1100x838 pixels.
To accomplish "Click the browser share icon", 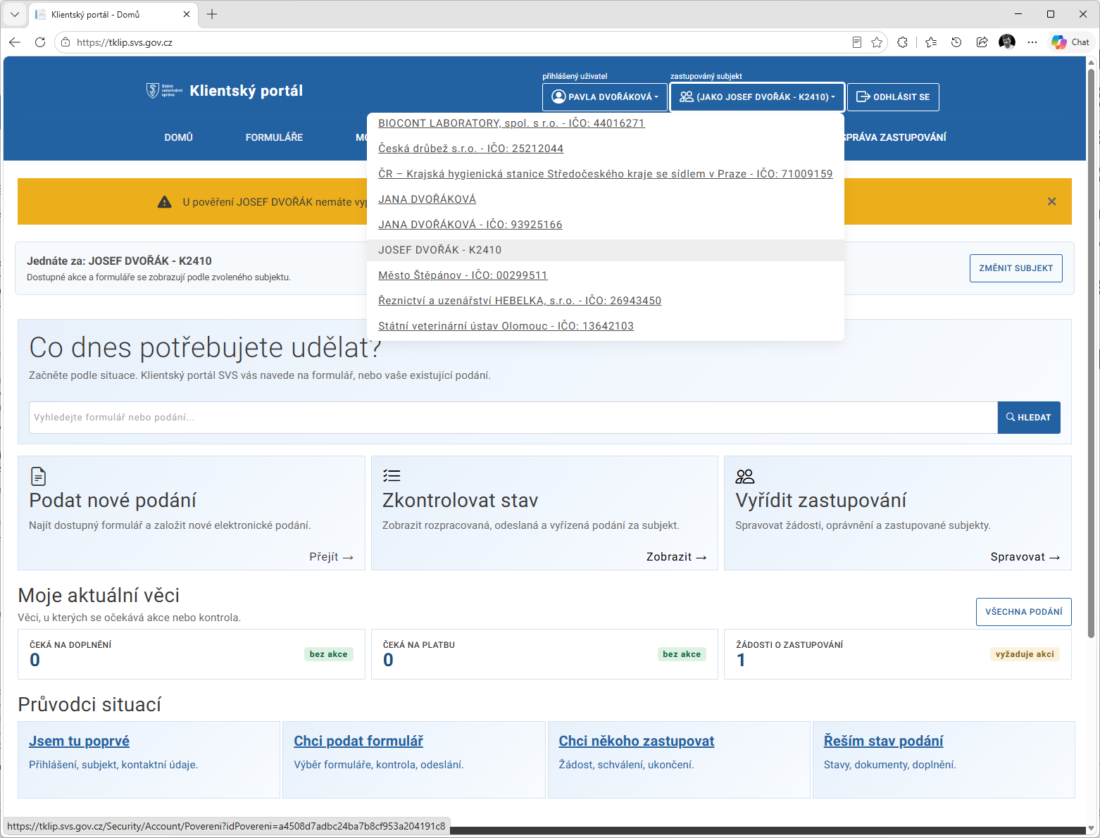I will pos(981,42).
